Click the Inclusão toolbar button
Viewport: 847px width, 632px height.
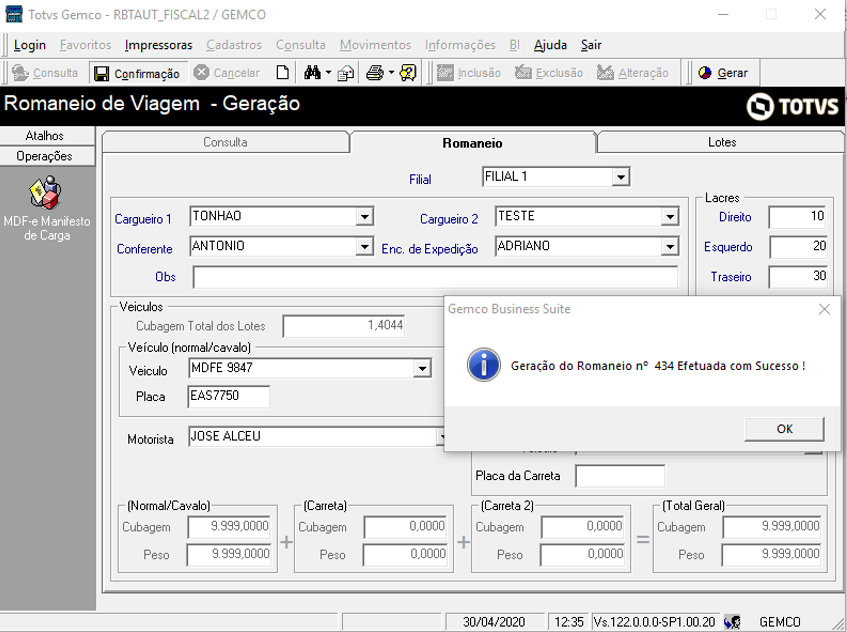pyautogui.click(x=469, y=73)
